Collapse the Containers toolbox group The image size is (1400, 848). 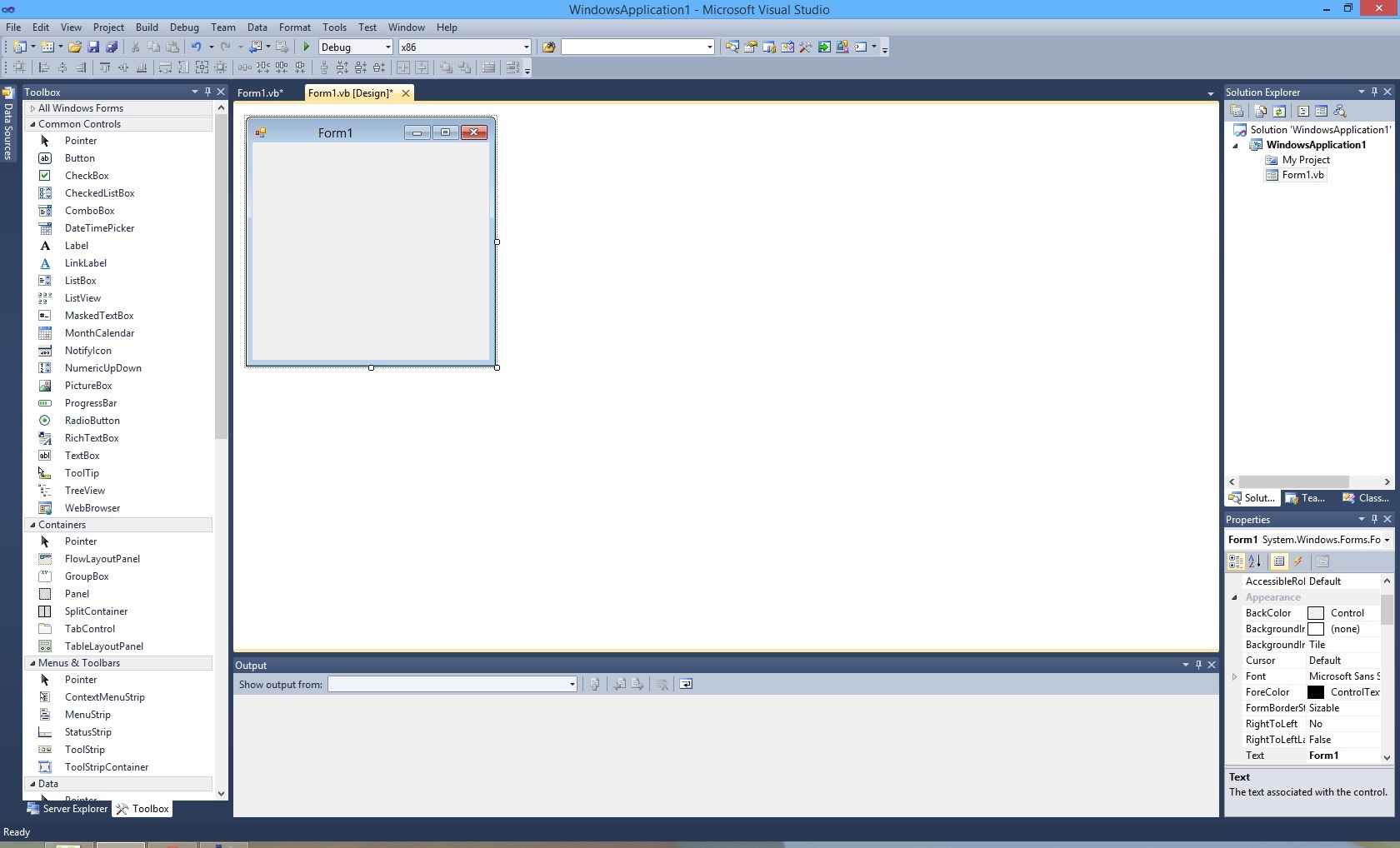tap(32, 525)
